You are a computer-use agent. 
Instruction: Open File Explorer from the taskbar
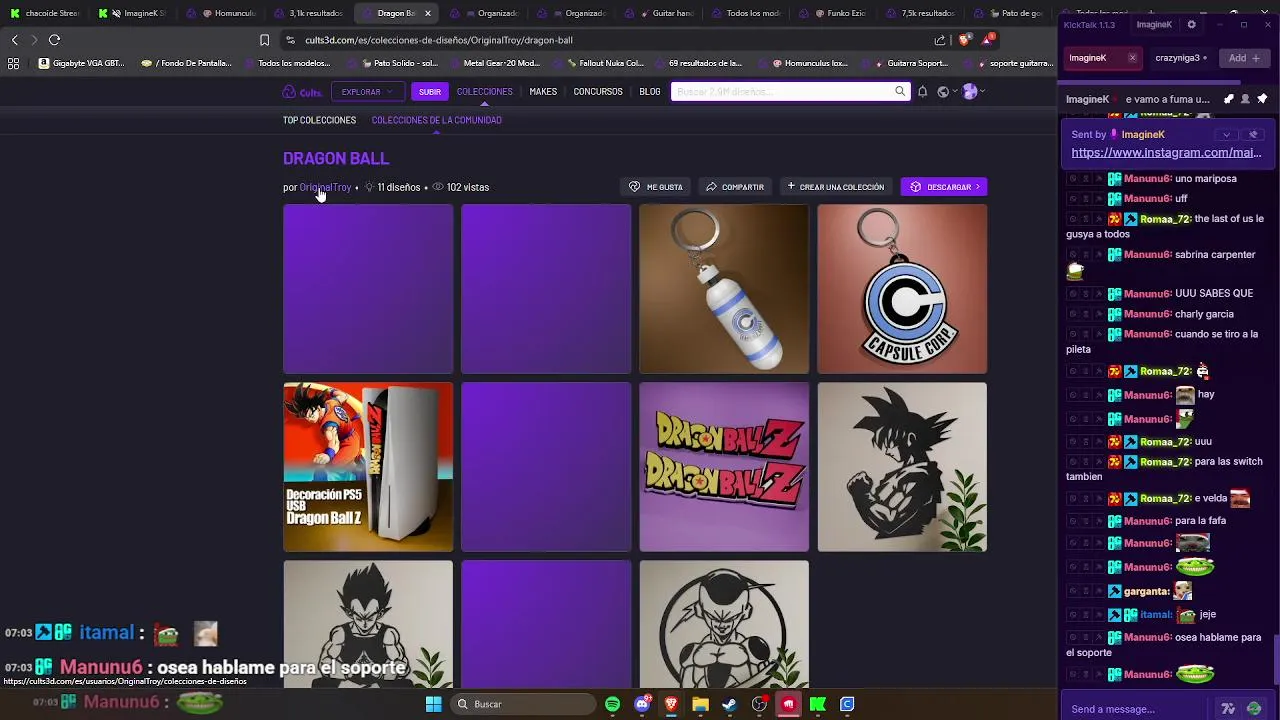pos(700,704)
